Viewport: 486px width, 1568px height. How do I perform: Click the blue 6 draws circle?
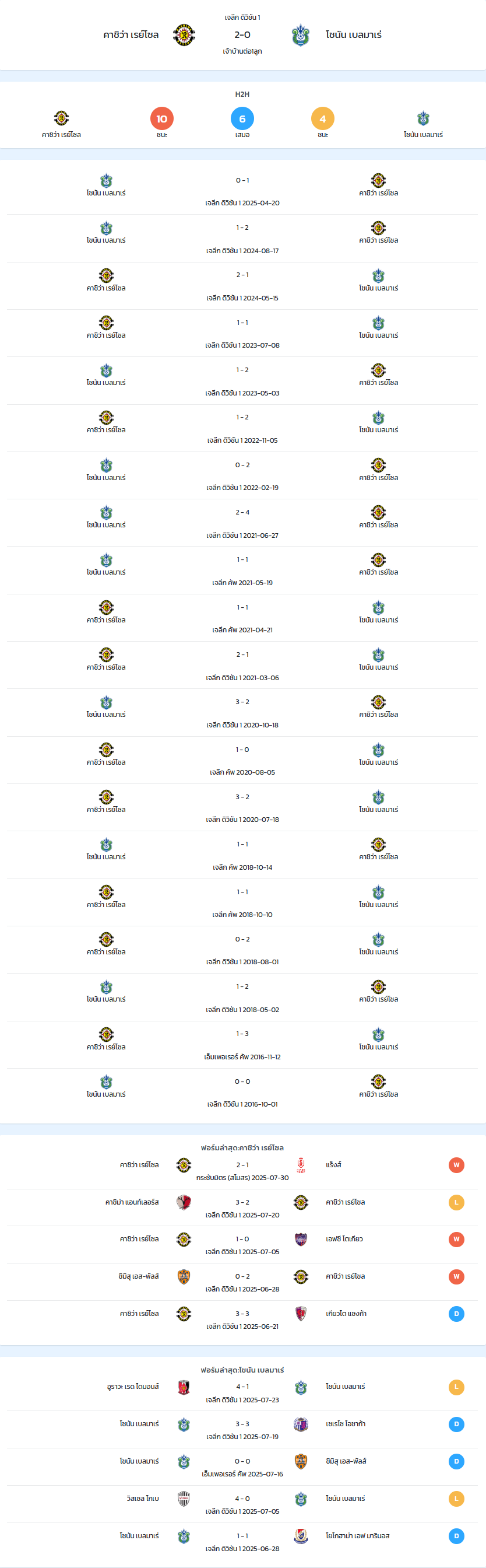(242, 118)
